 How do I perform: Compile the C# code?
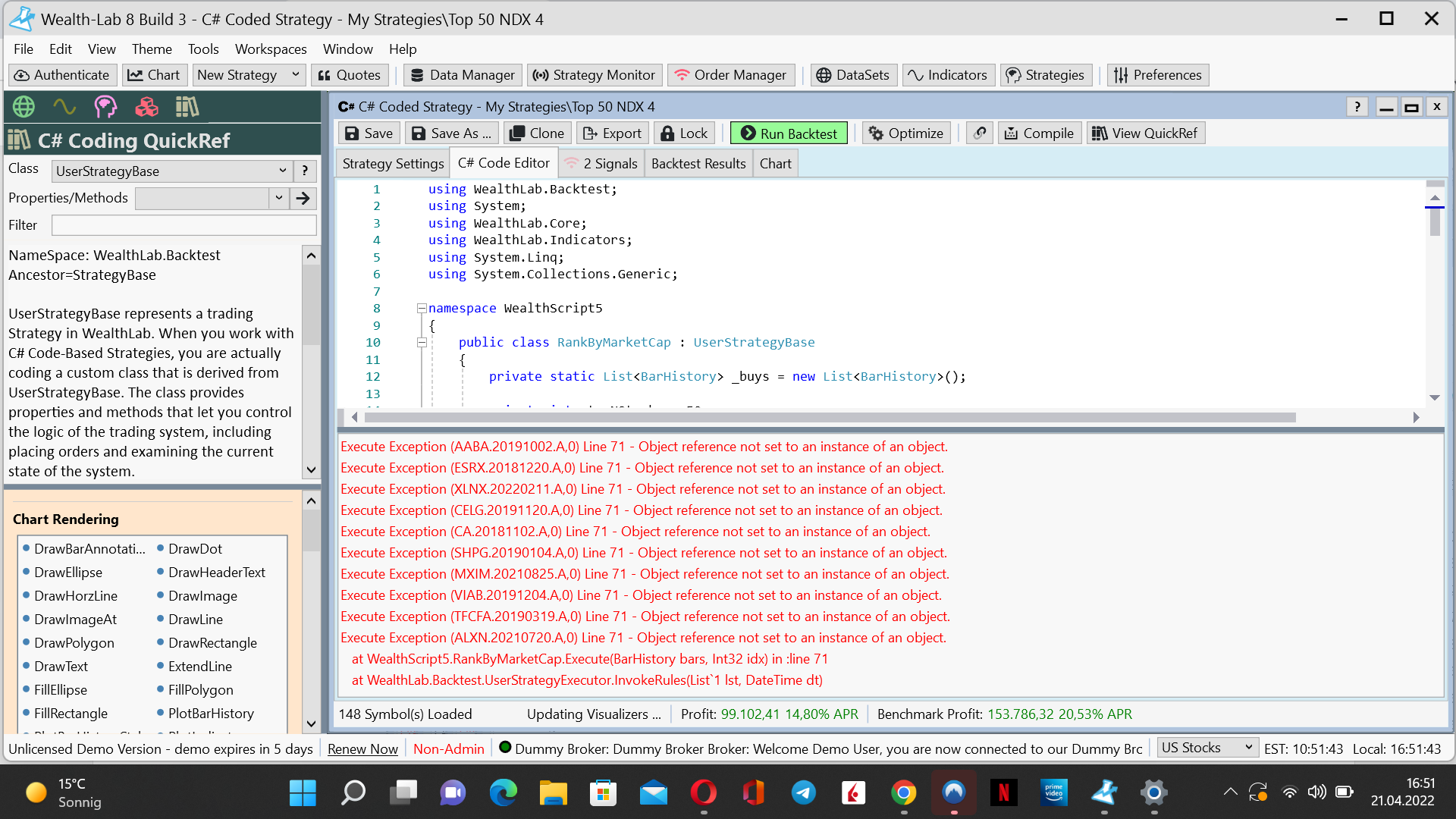1040,133
